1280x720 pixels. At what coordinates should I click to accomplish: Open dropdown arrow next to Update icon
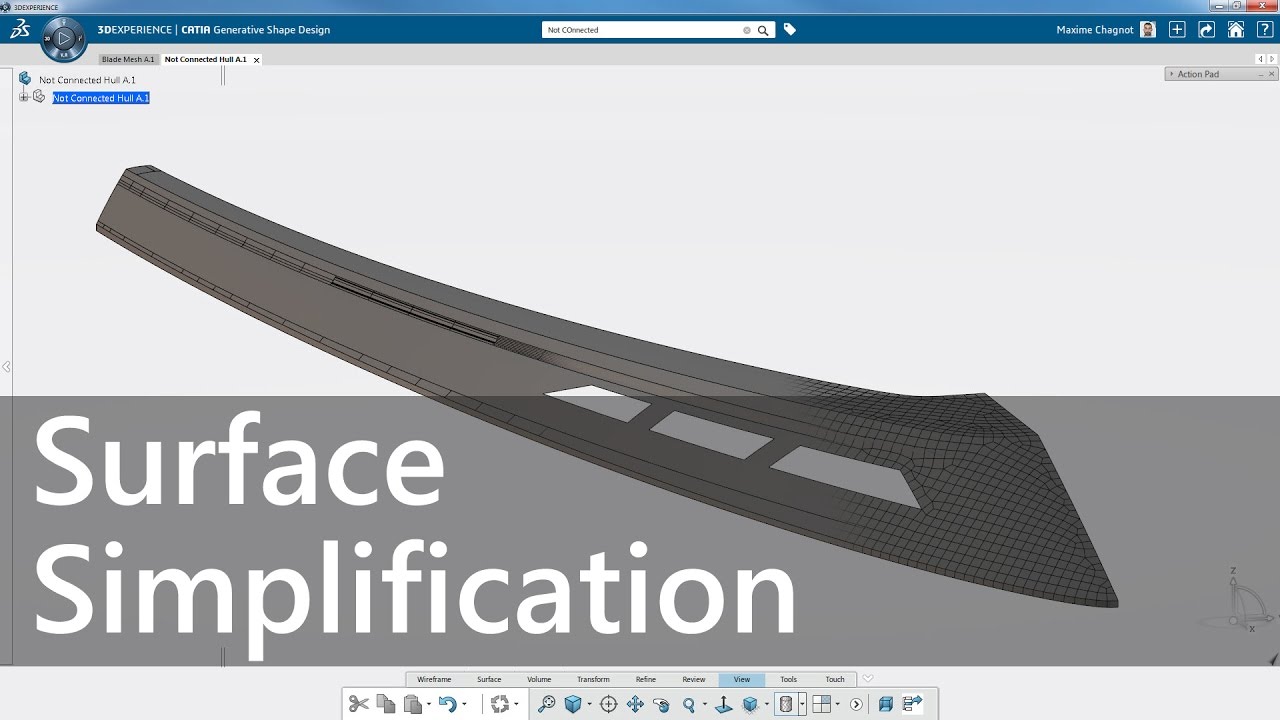(516, 704)
